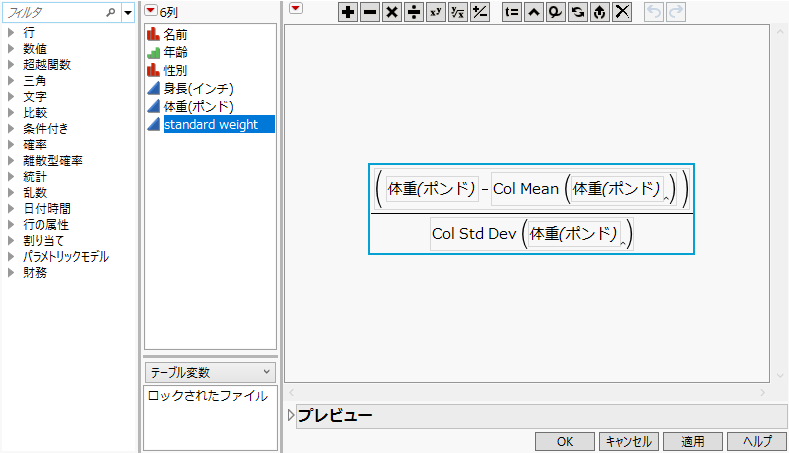The height and width of the screenshot is (453, 789).
Task: Select the 体重(ポンド) column in list
Action: pyautogui.click(x=199, y=107)
